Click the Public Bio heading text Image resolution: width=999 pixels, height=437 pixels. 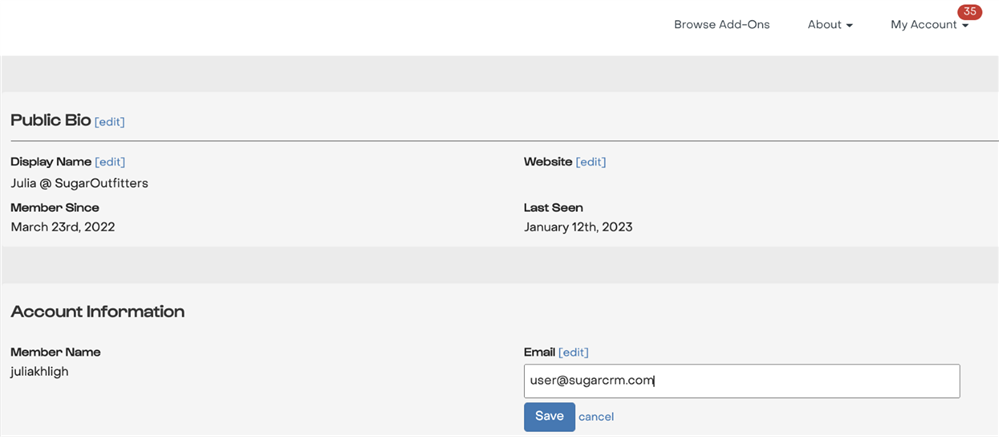(50, 121)
